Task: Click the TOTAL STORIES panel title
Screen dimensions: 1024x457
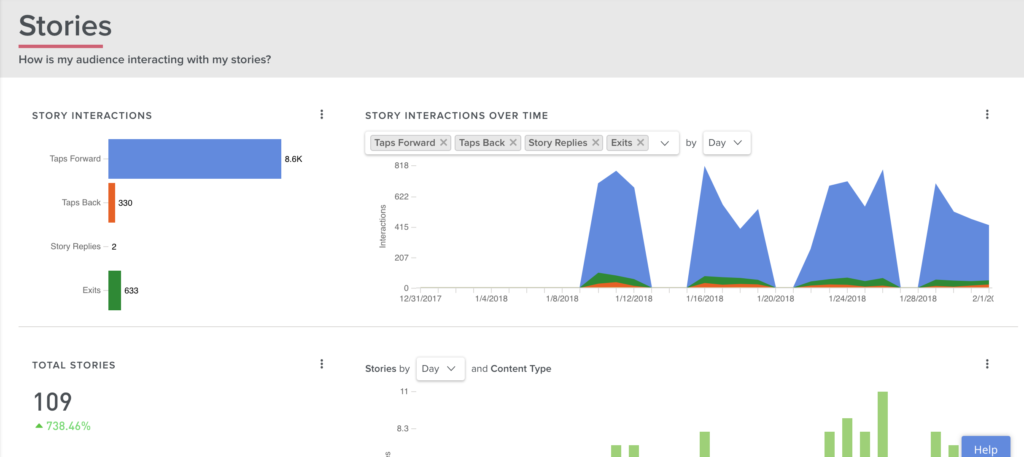Action: pos(74,365)
